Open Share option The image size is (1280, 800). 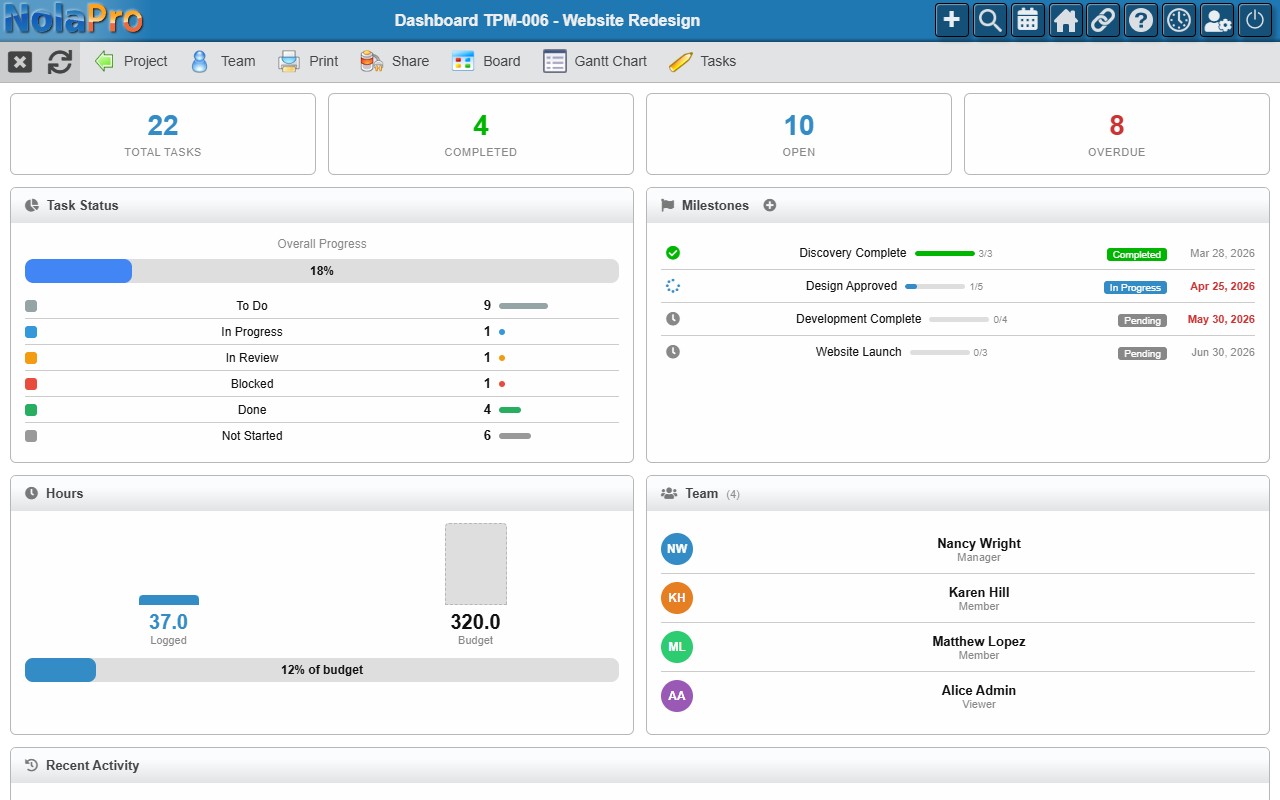coord(395,61)
